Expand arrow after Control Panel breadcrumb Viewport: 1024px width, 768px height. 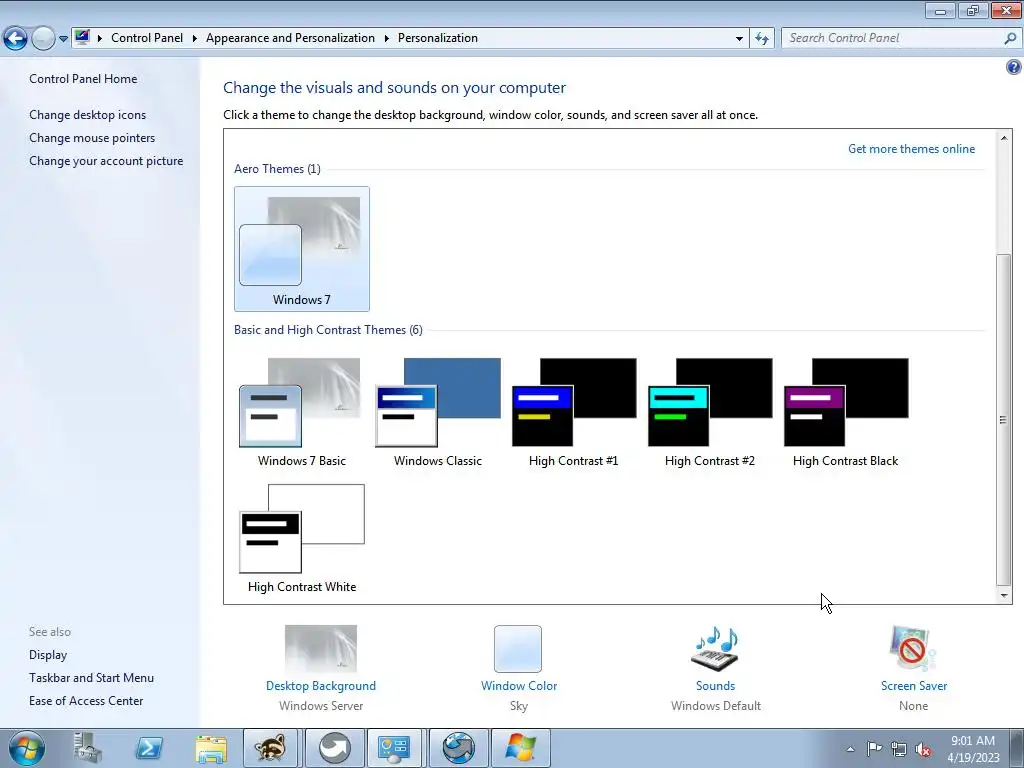click(x=195, y=39)
